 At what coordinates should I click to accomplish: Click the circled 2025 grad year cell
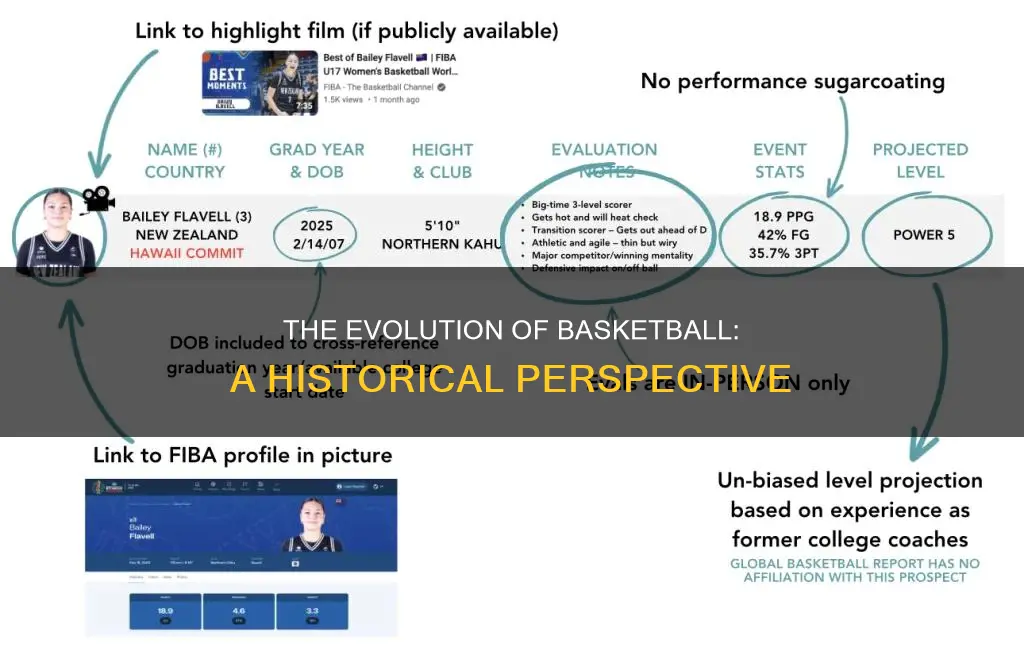pyautogui.click(x=317, y=235)
